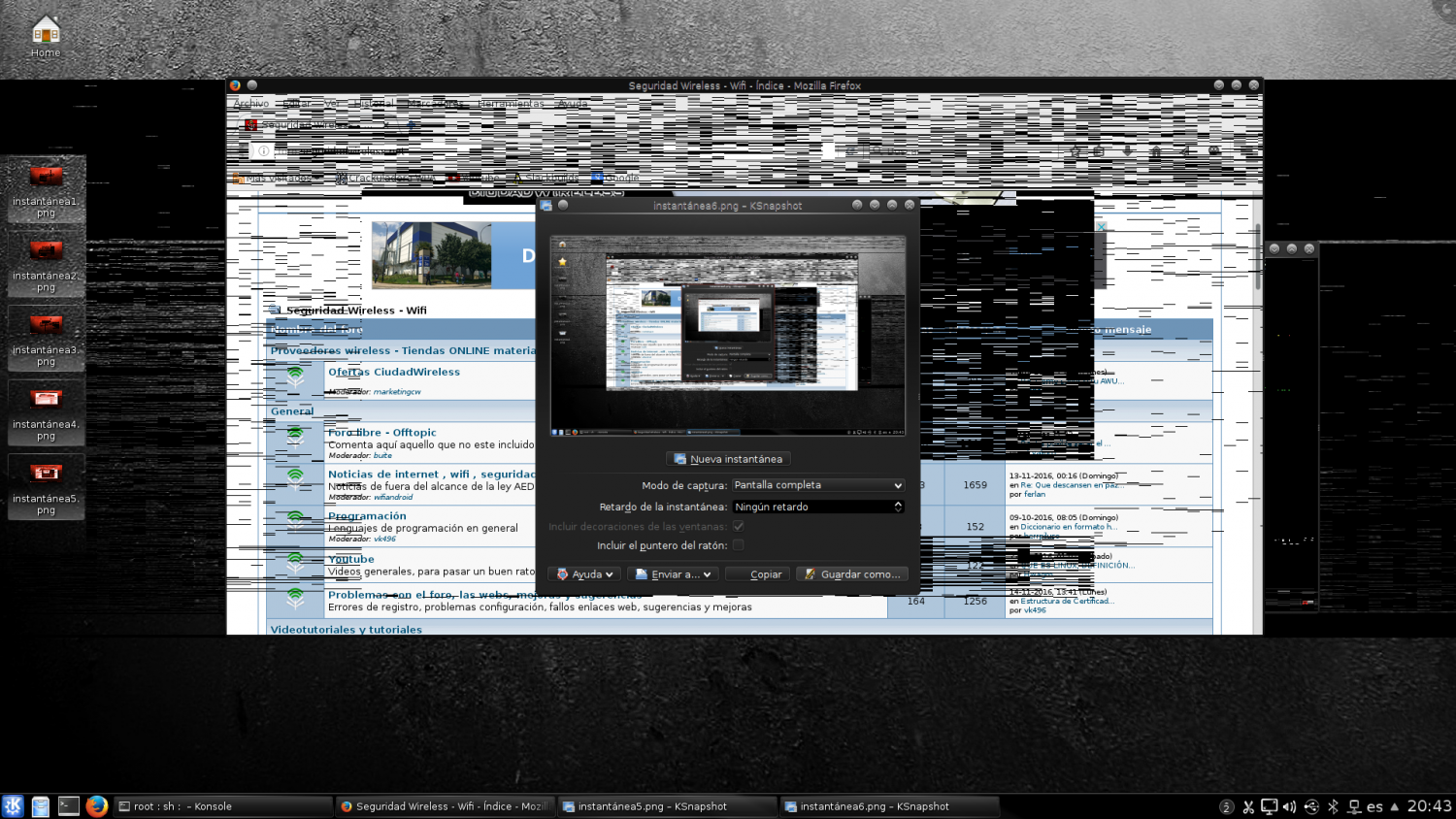Open the file manager from the panel

40,805
